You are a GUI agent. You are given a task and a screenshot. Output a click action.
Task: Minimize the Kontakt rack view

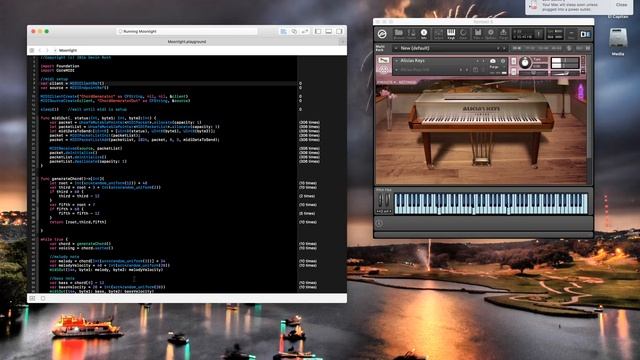click(x=571, y=34)
